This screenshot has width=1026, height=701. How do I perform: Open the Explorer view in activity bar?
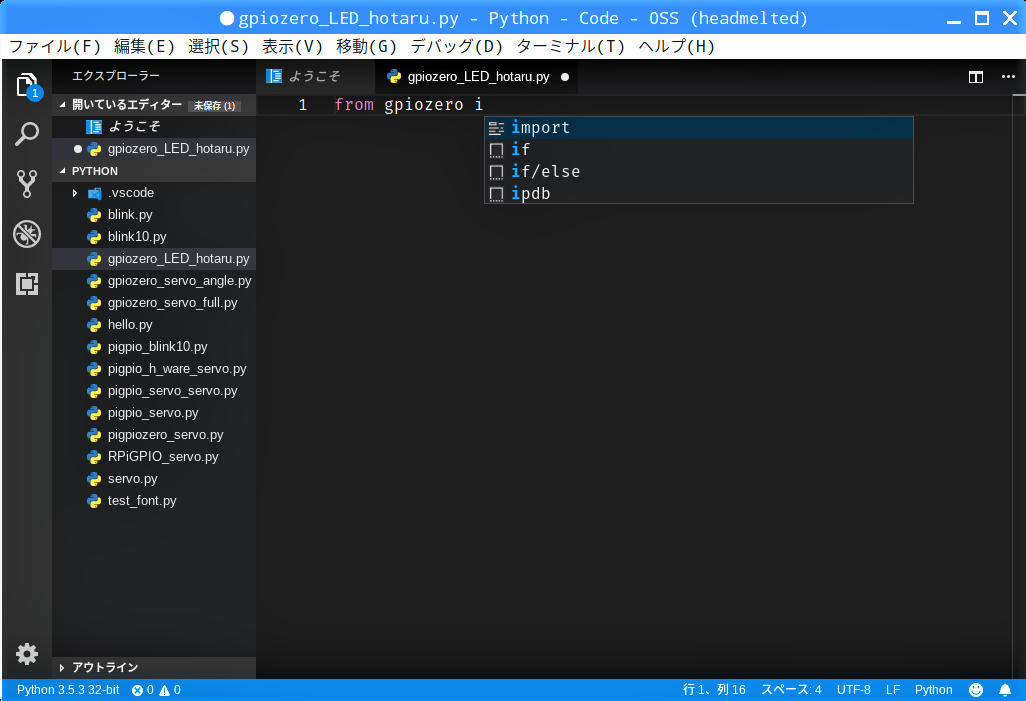coord(26,85)
